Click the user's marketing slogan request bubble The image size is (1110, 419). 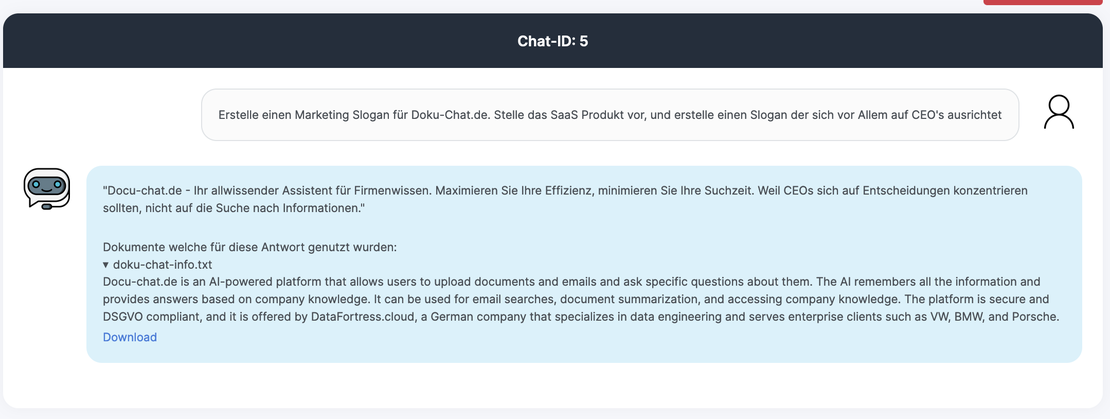610,115
